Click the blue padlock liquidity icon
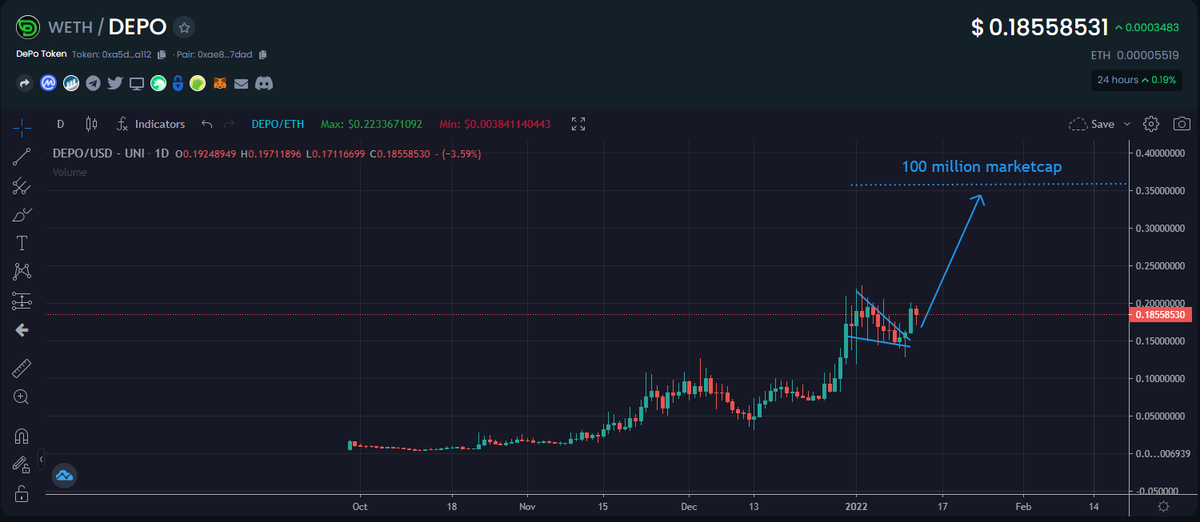This screenshot has width=1200, height=522. point(178,84)
